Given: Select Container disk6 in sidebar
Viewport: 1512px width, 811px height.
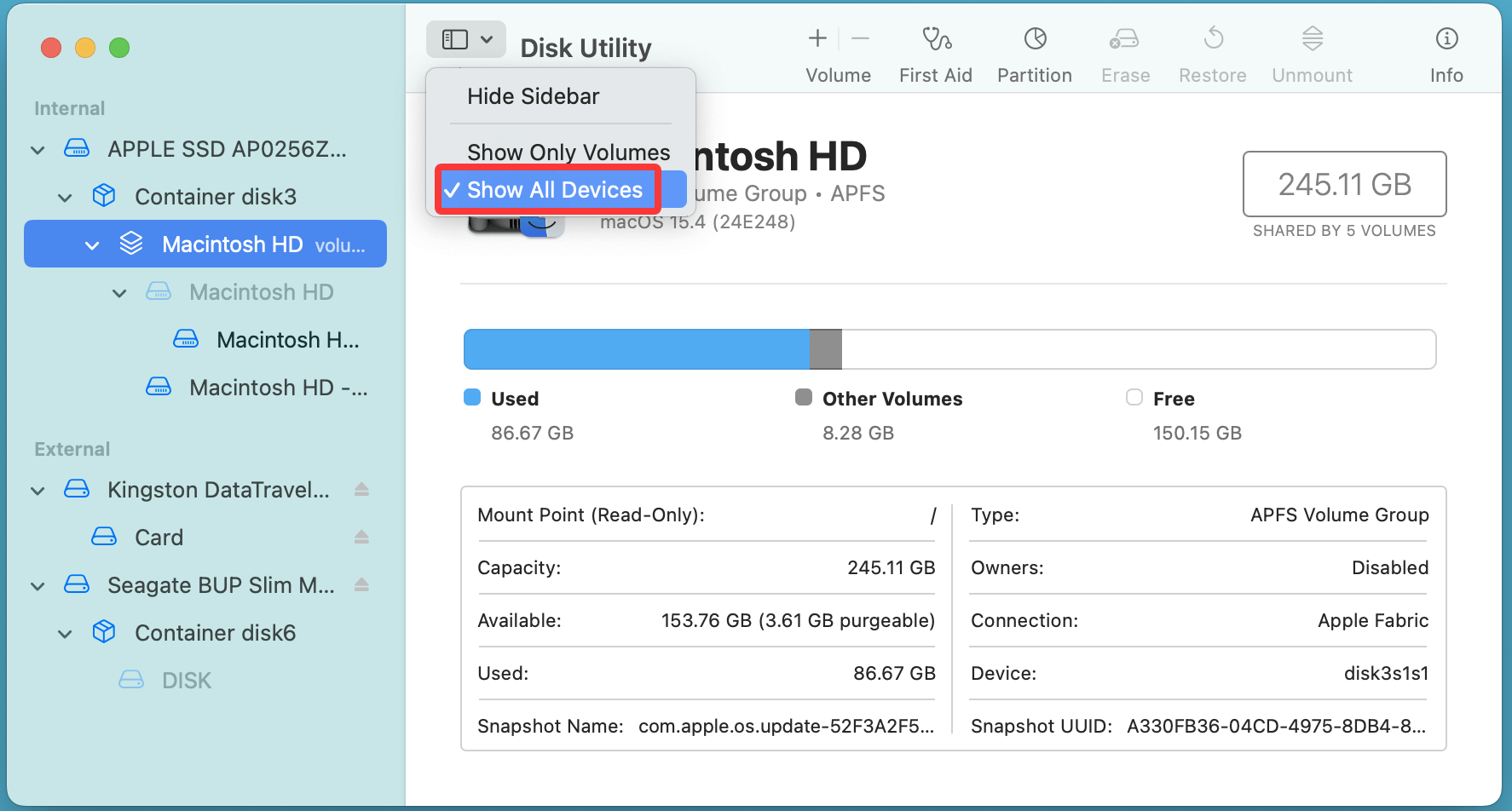Looking at the screenshot, I should click(215, 633).
